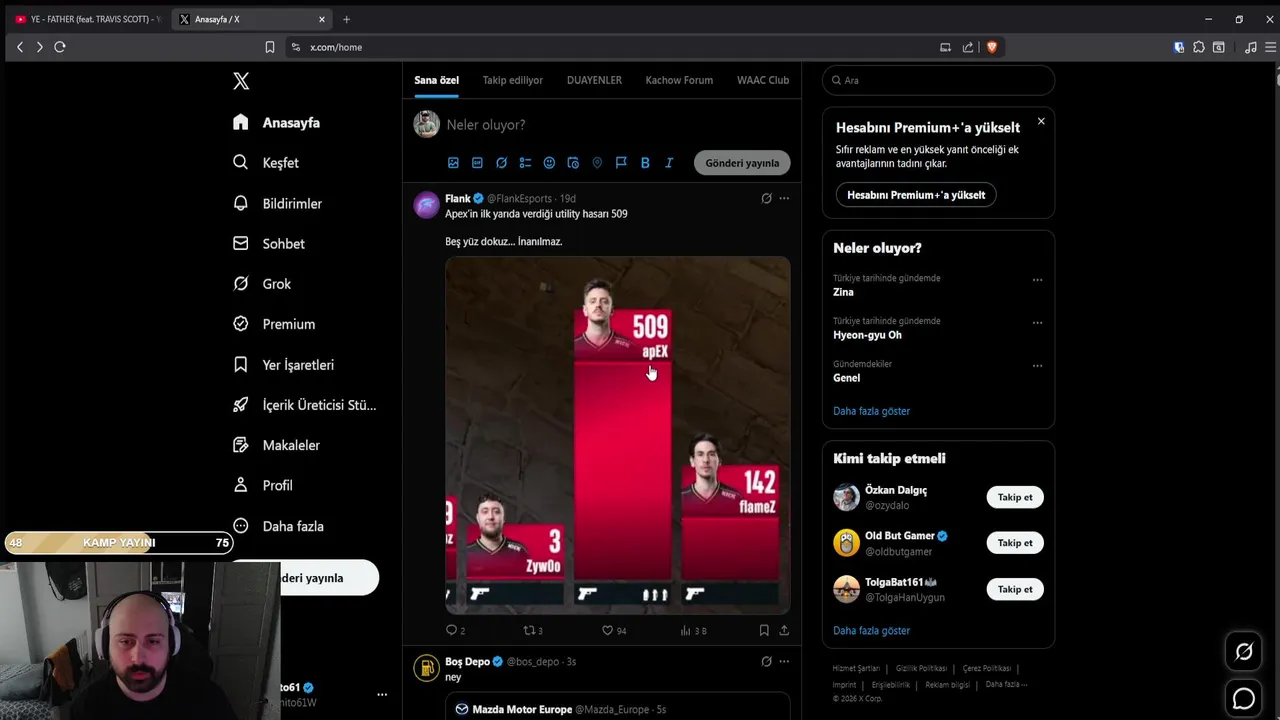Screen dimensions: 1280x720
Task: Click Gönderi yayınla button in composer
Action: click(742, 163)
